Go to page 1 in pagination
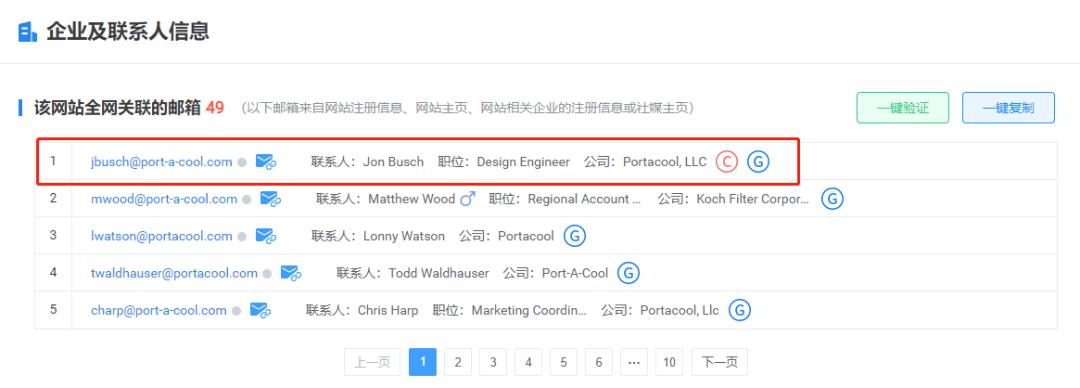The image size is (1080, 388). [x=422, y=362]
